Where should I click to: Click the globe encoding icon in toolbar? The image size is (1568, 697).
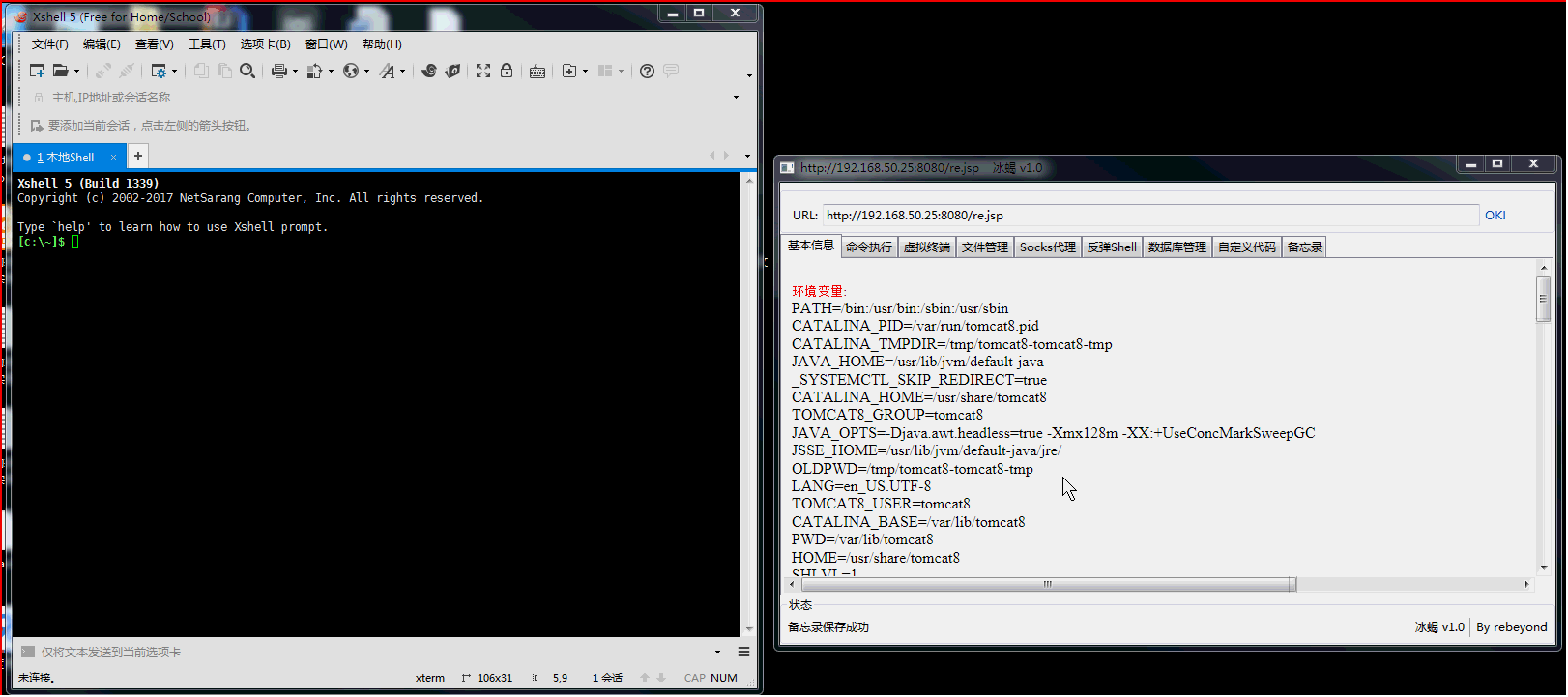click(x=351, y=71)
